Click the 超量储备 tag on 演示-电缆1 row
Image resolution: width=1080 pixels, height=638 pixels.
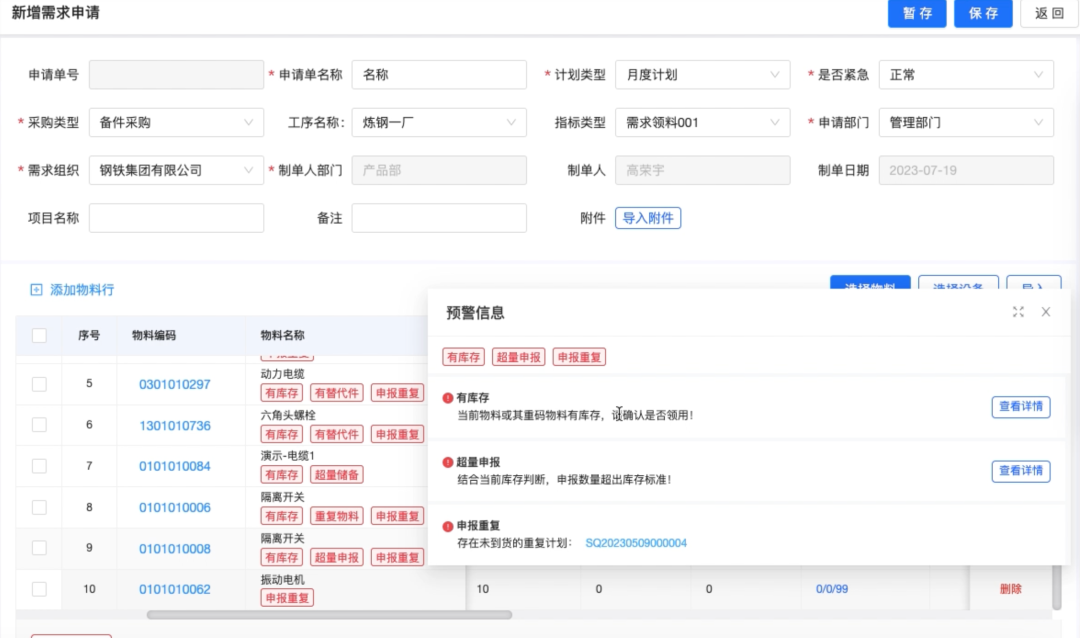pyautogui.click(x=335, y=475)
